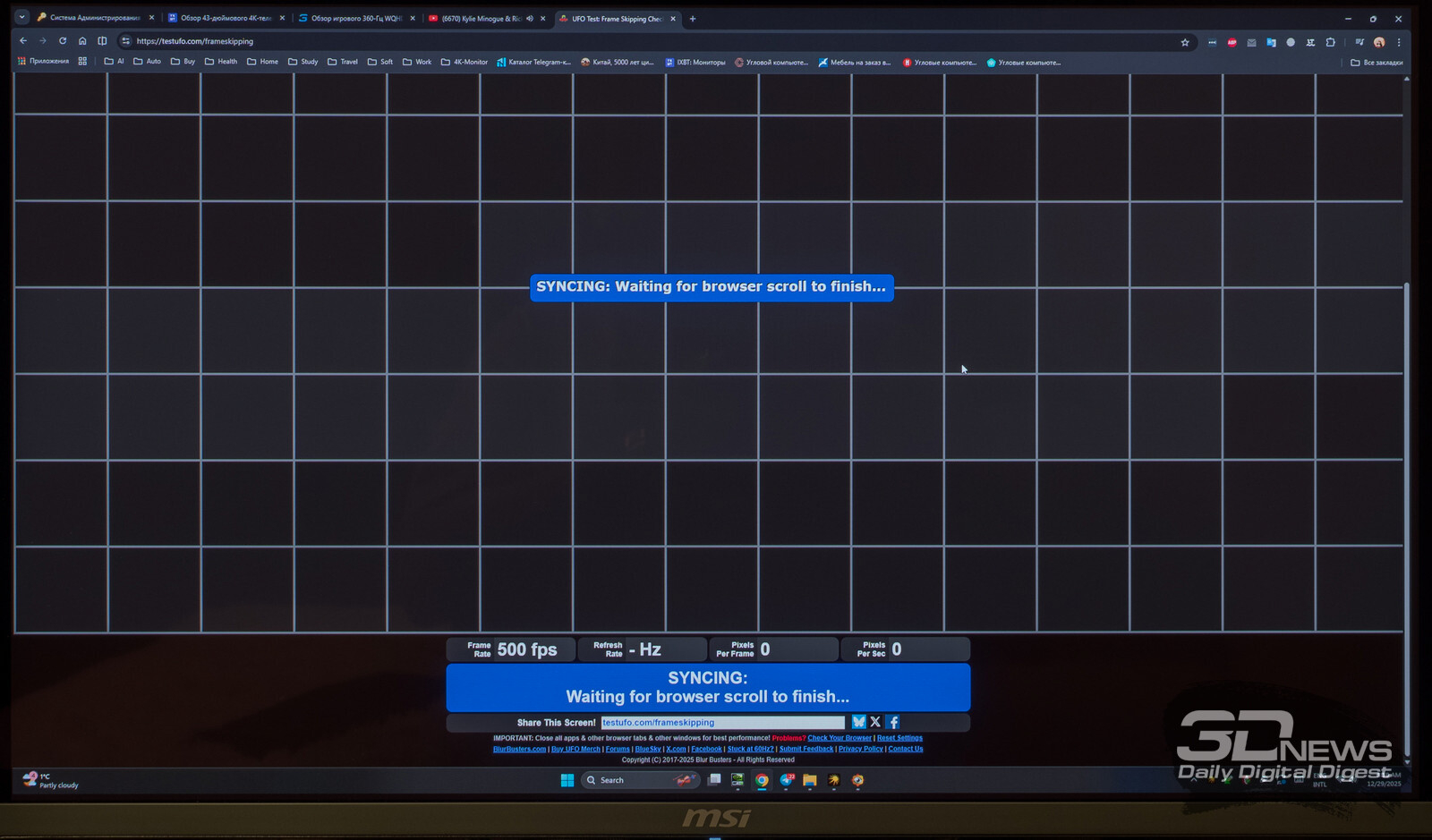This screenshot has width=1432, height=840.
Task: Toggle the side panel icon near address bar
Action: tap(102, 41)
